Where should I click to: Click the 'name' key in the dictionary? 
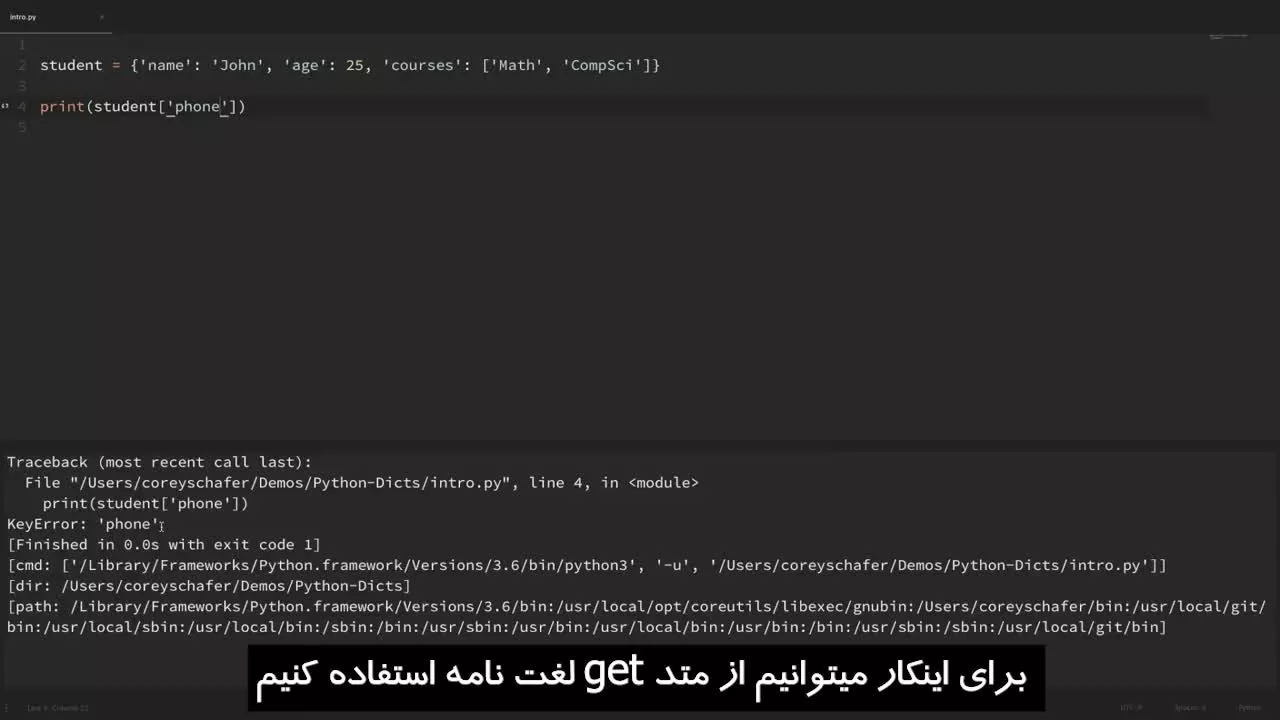coord(166,65)
